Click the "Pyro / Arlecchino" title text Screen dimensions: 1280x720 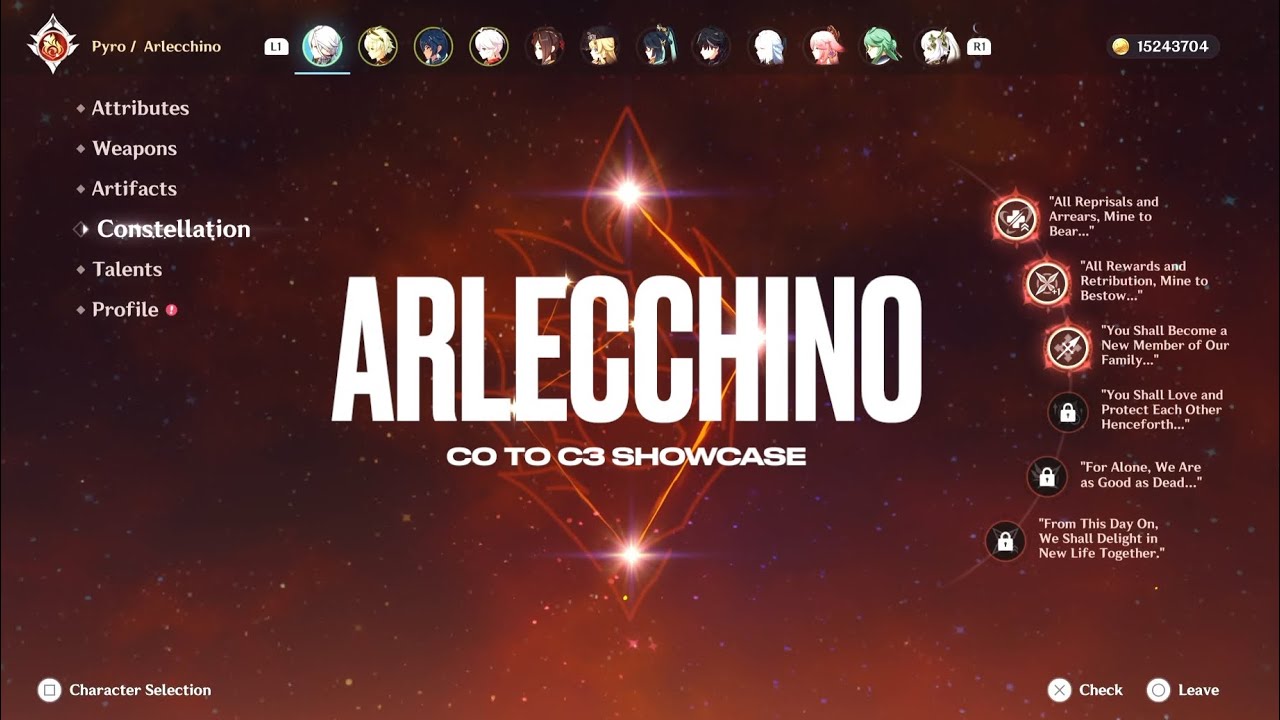156,47
